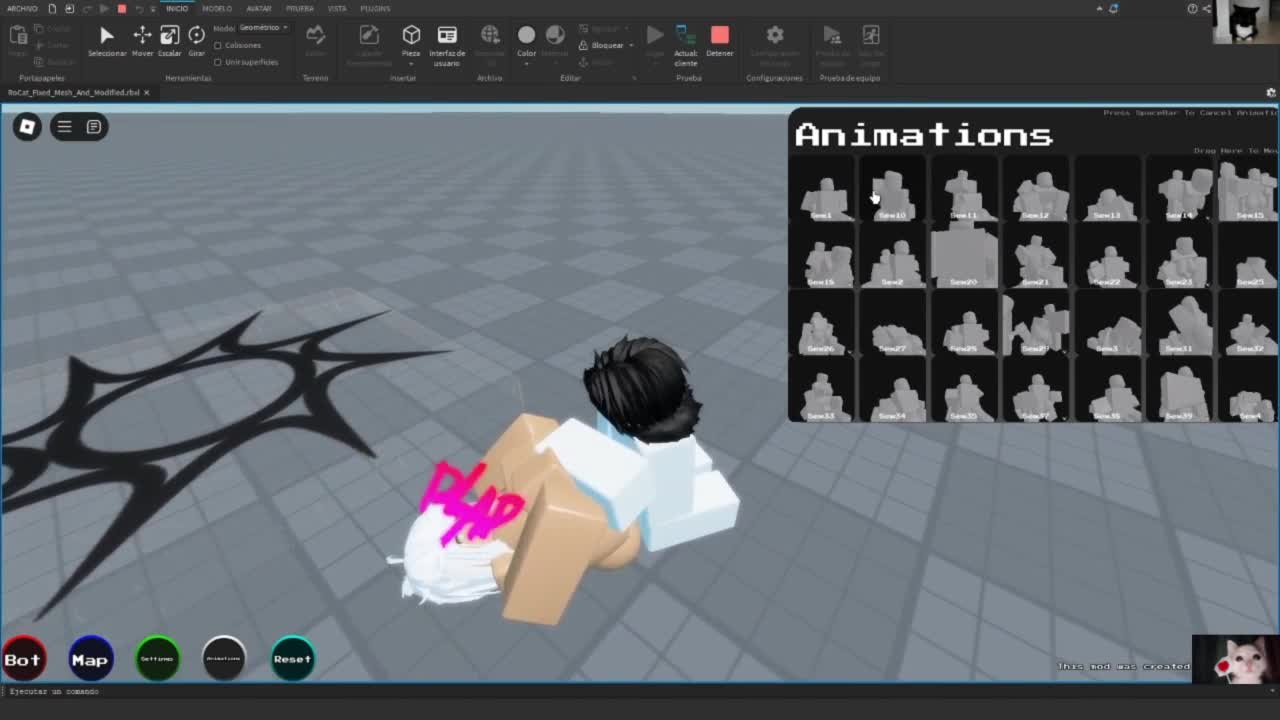Click the green Settings round button

157,659
